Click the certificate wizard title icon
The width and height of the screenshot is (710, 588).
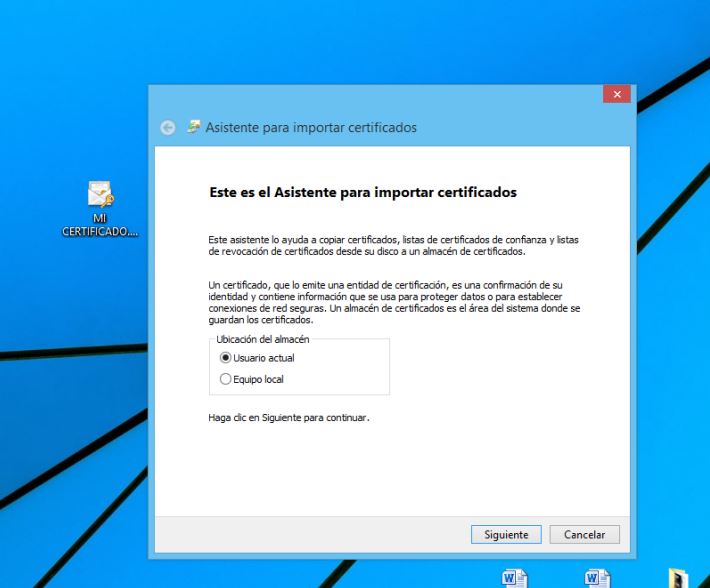point(194,127)
